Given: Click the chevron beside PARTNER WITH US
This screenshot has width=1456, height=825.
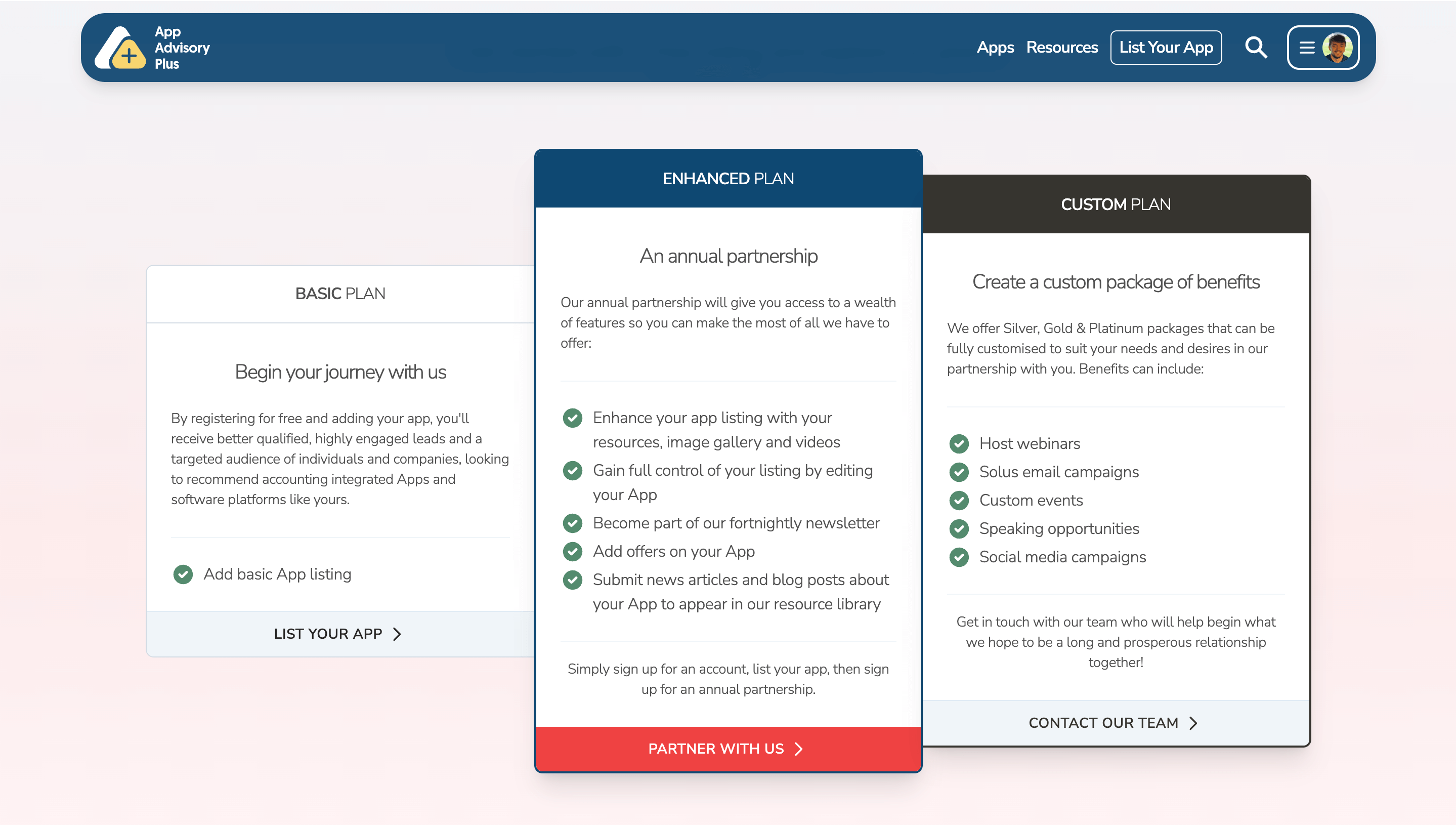Looking at the screenshot, I should pos(798,749).
